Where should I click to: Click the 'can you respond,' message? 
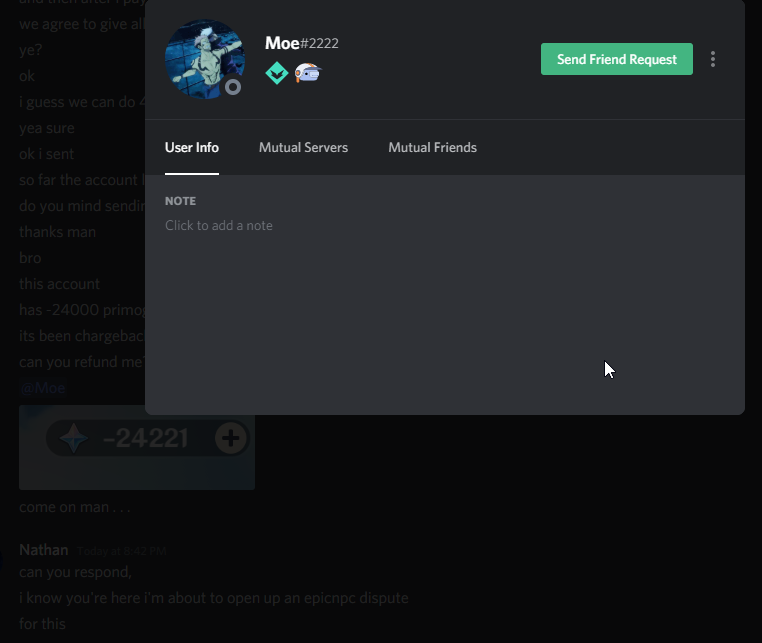(x=75, y=572)
